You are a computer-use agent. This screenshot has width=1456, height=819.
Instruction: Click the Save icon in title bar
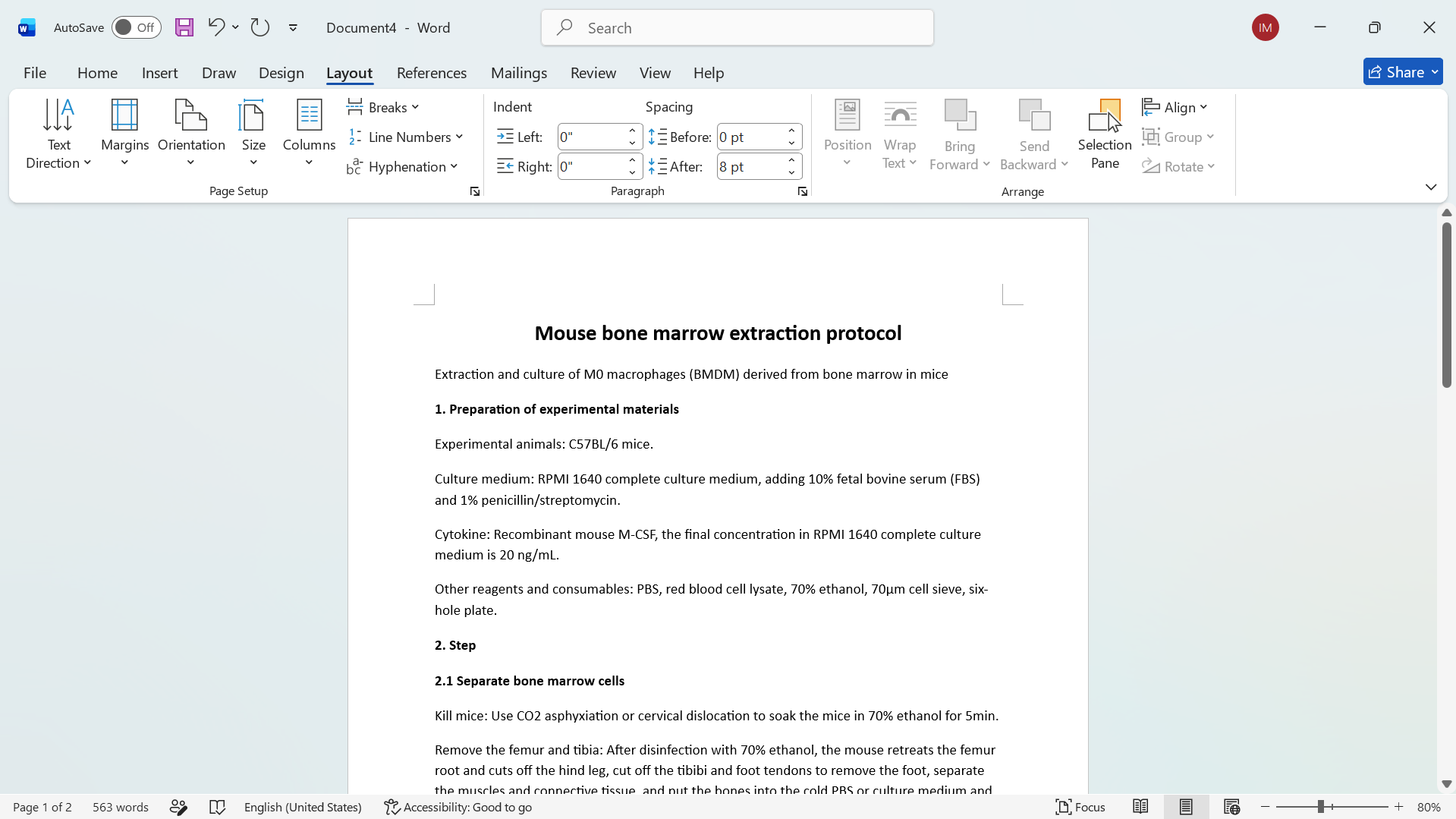point(184,27)
